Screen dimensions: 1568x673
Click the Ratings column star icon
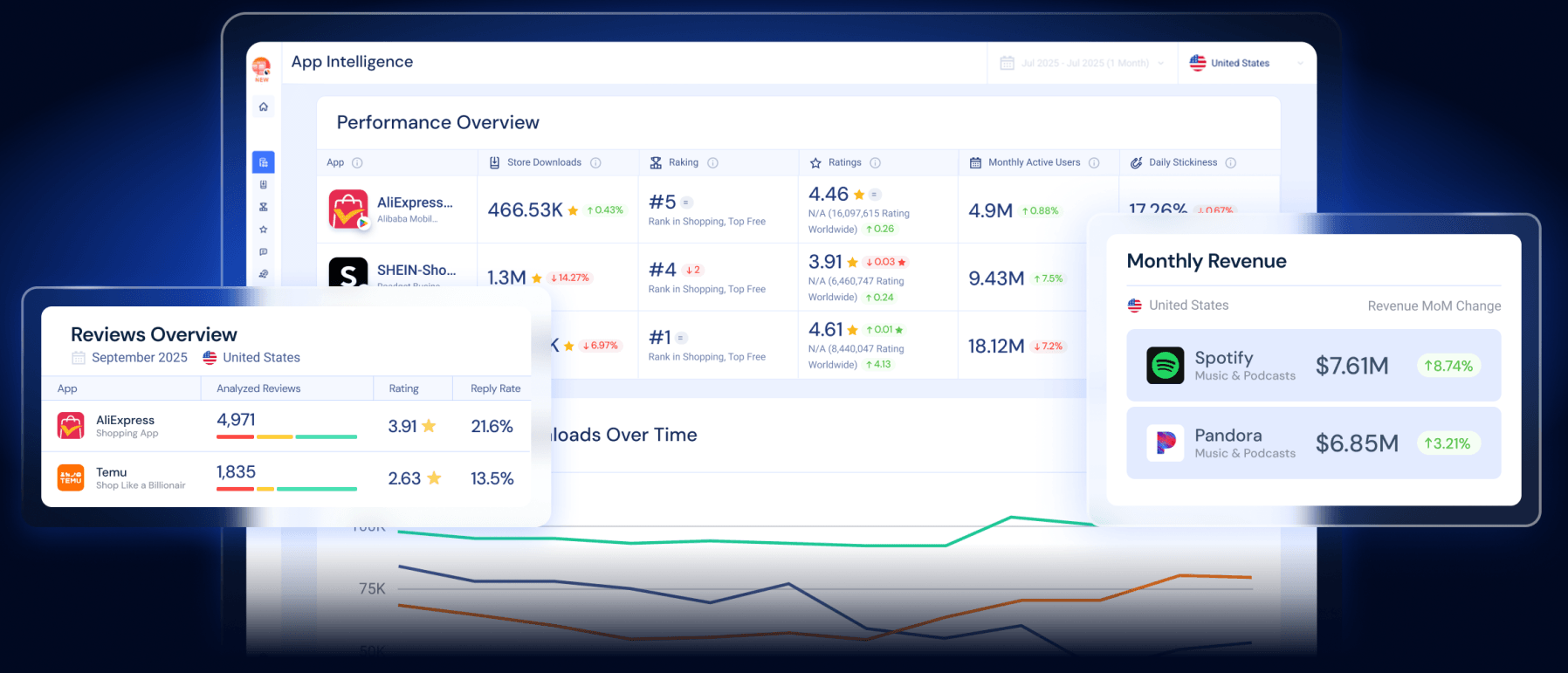[815, 162]
